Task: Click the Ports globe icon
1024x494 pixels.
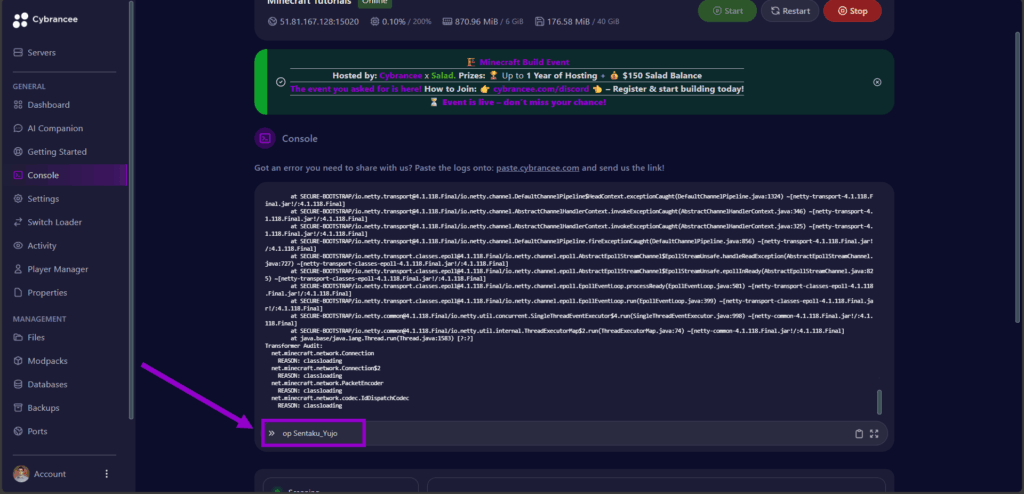Action: coord(18,431)
